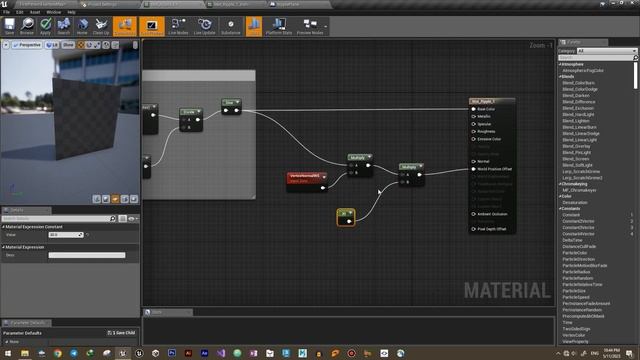
Task: Click the Clean Up toolbar icon
Action: (x=101, y=26)
